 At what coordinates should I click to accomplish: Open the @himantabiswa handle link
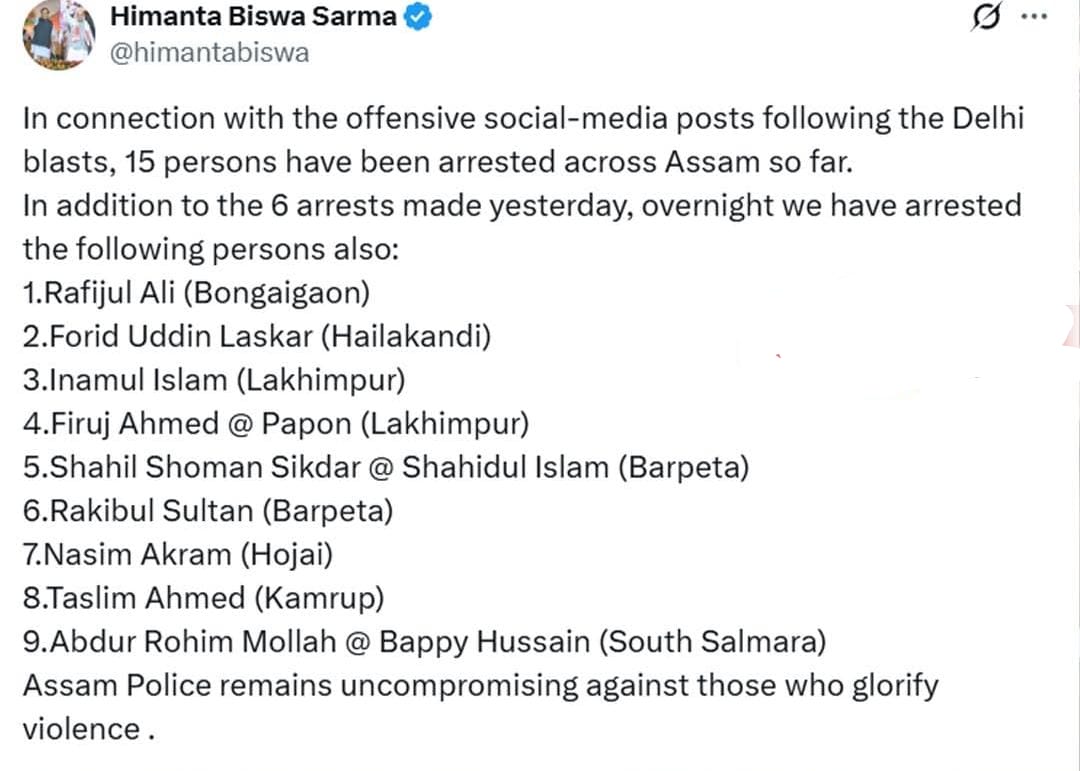click(208, 53)
